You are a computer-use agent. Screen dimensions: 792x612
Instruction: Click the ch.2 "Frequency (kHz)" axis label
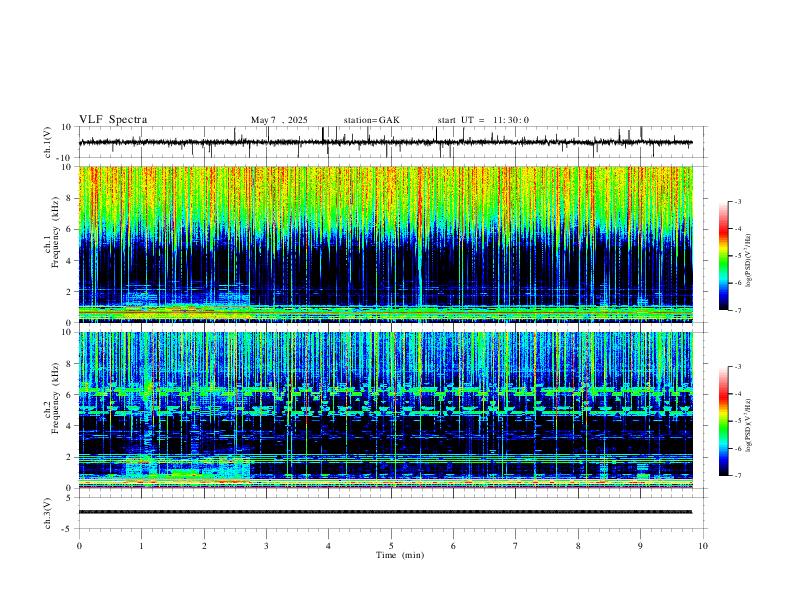[56, 398]
